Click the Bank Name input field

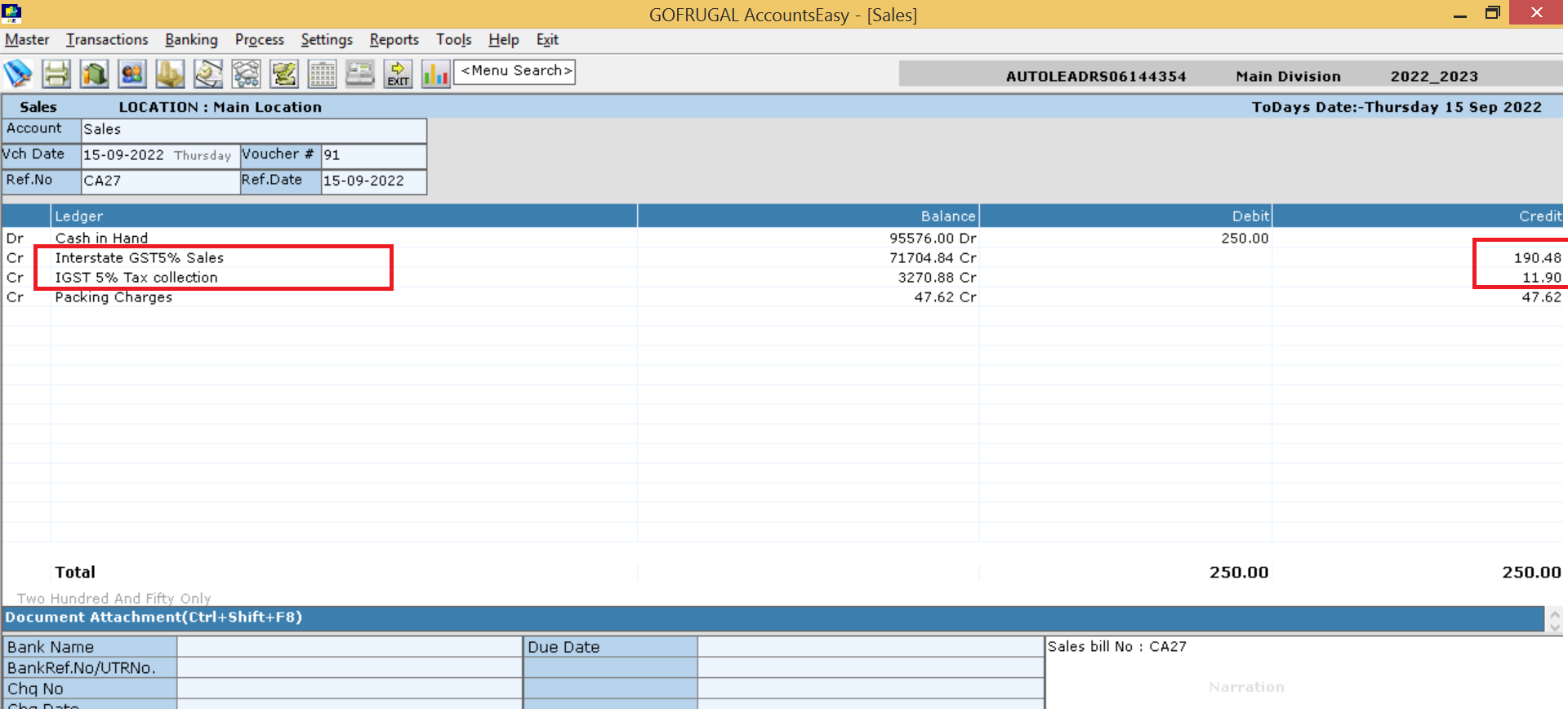[x=350, y=647]
